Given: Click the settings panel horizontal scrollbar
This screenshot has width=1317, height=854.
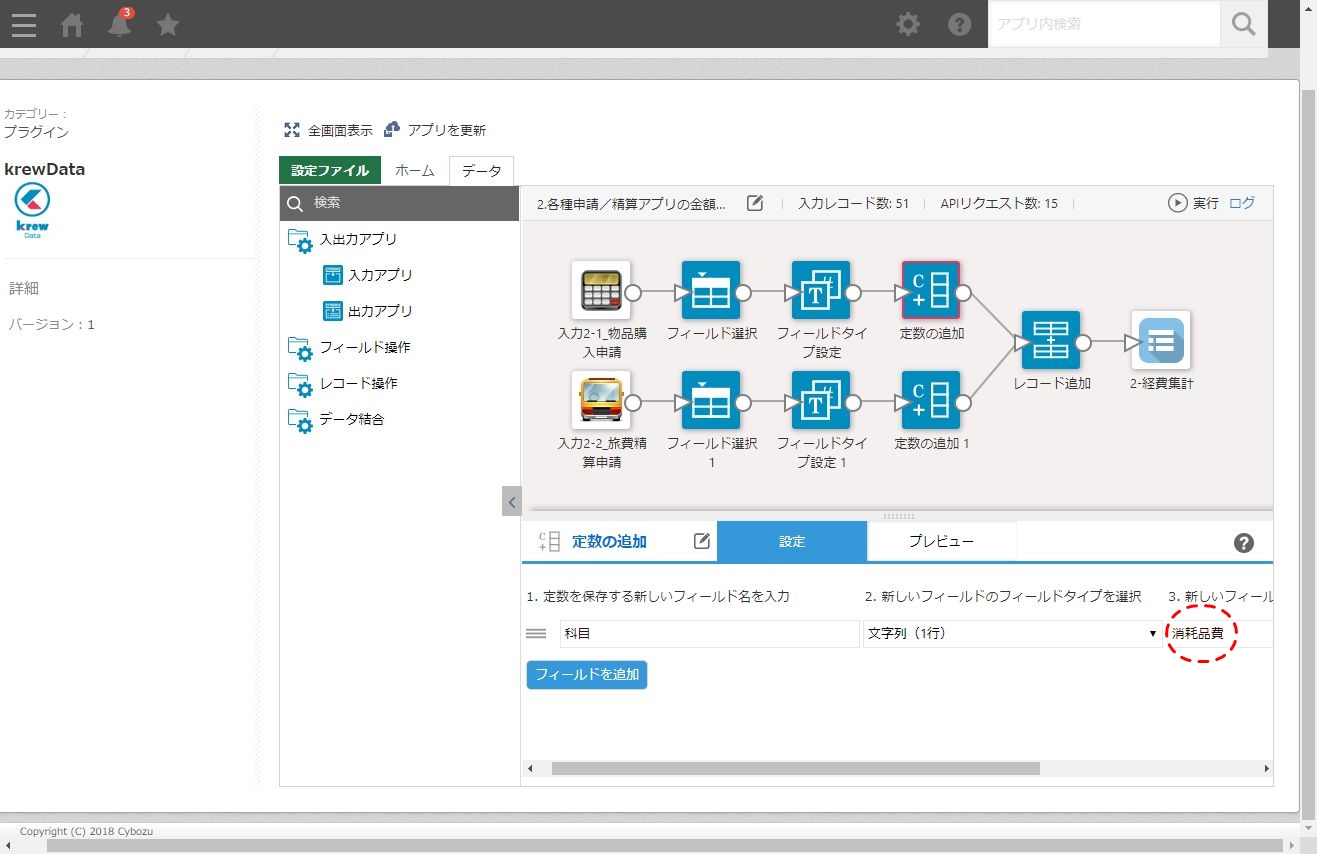Looking at the screenshot, I should coord(796,768).
